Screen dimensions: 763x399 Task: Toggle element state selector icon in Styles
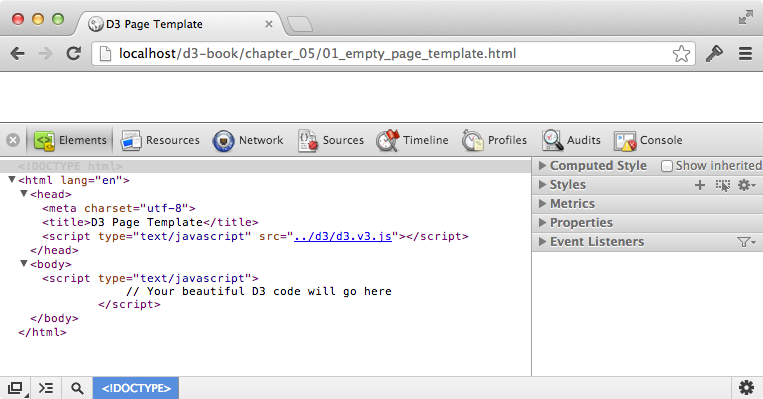[723, 185]
